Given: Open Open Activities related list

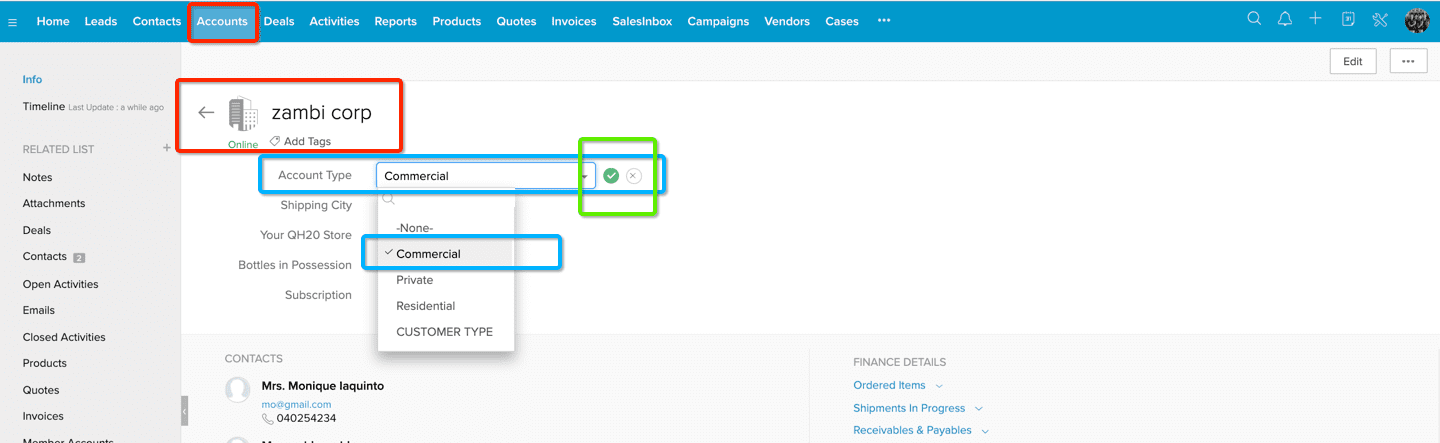Looking at the screenshot, I should point(61,284).
